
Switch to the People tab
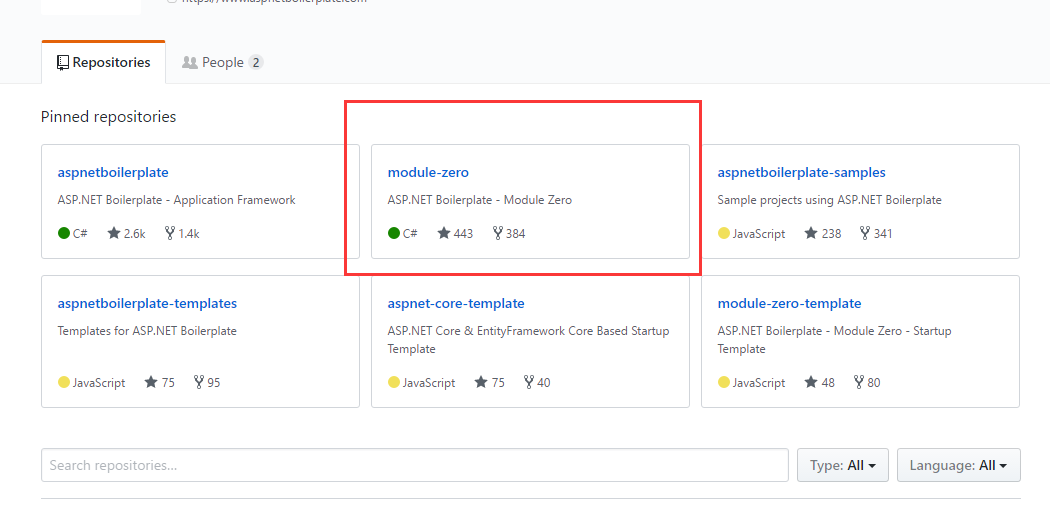coord(222,62)
